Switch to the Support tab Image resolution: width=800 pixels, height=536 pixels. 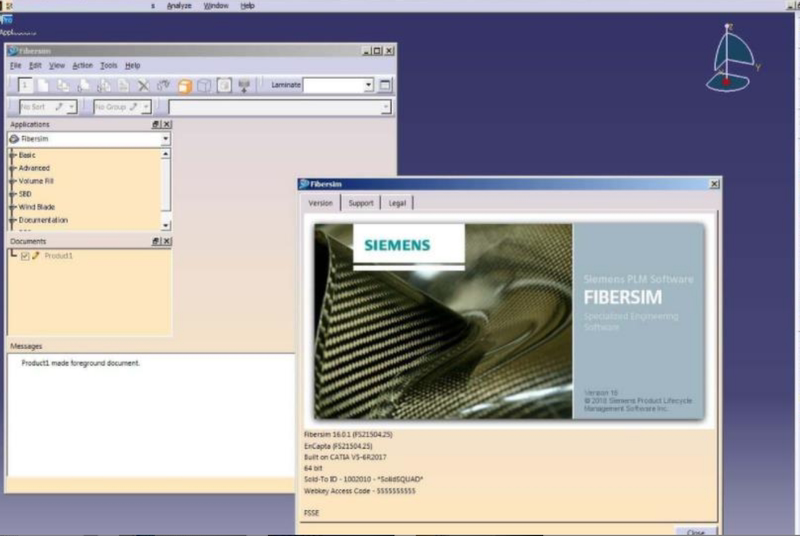pos(361,203)
